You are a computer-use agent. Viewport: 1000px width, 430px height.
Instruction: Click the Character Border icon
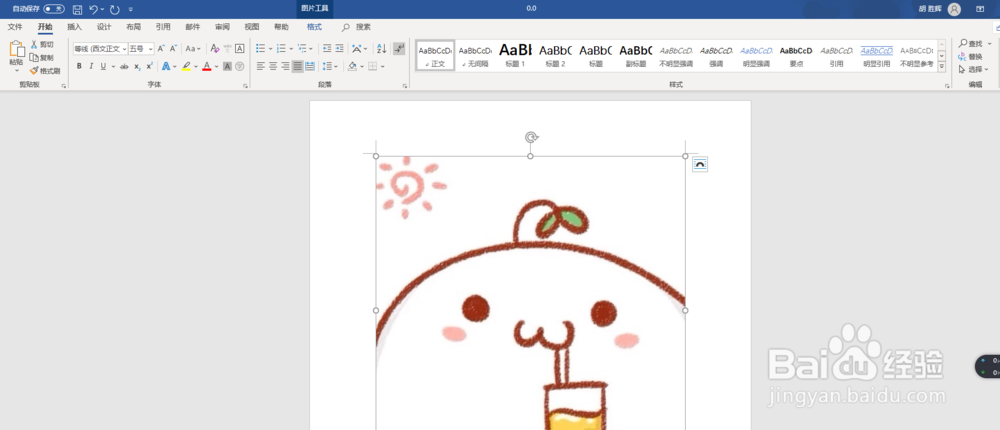coord(240,48)
